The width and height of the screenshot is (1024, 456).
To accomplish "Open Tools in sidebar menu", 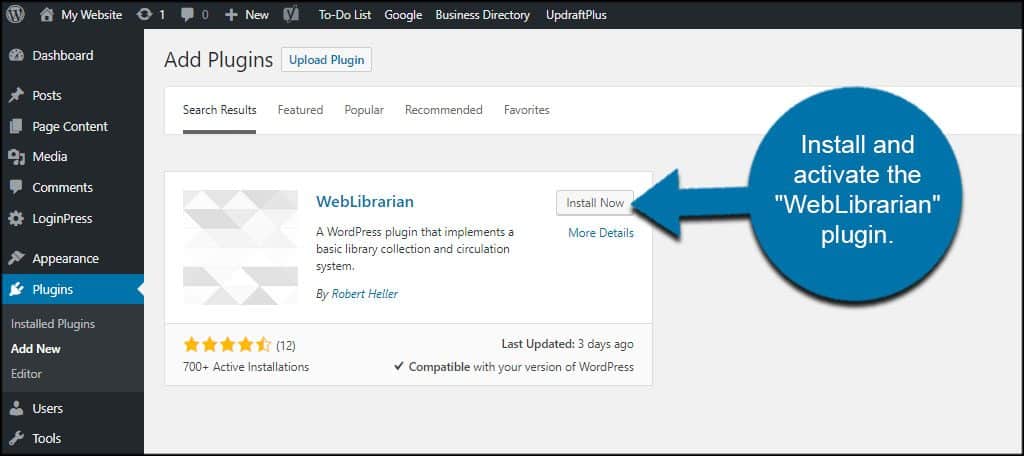I will point(46,438).
